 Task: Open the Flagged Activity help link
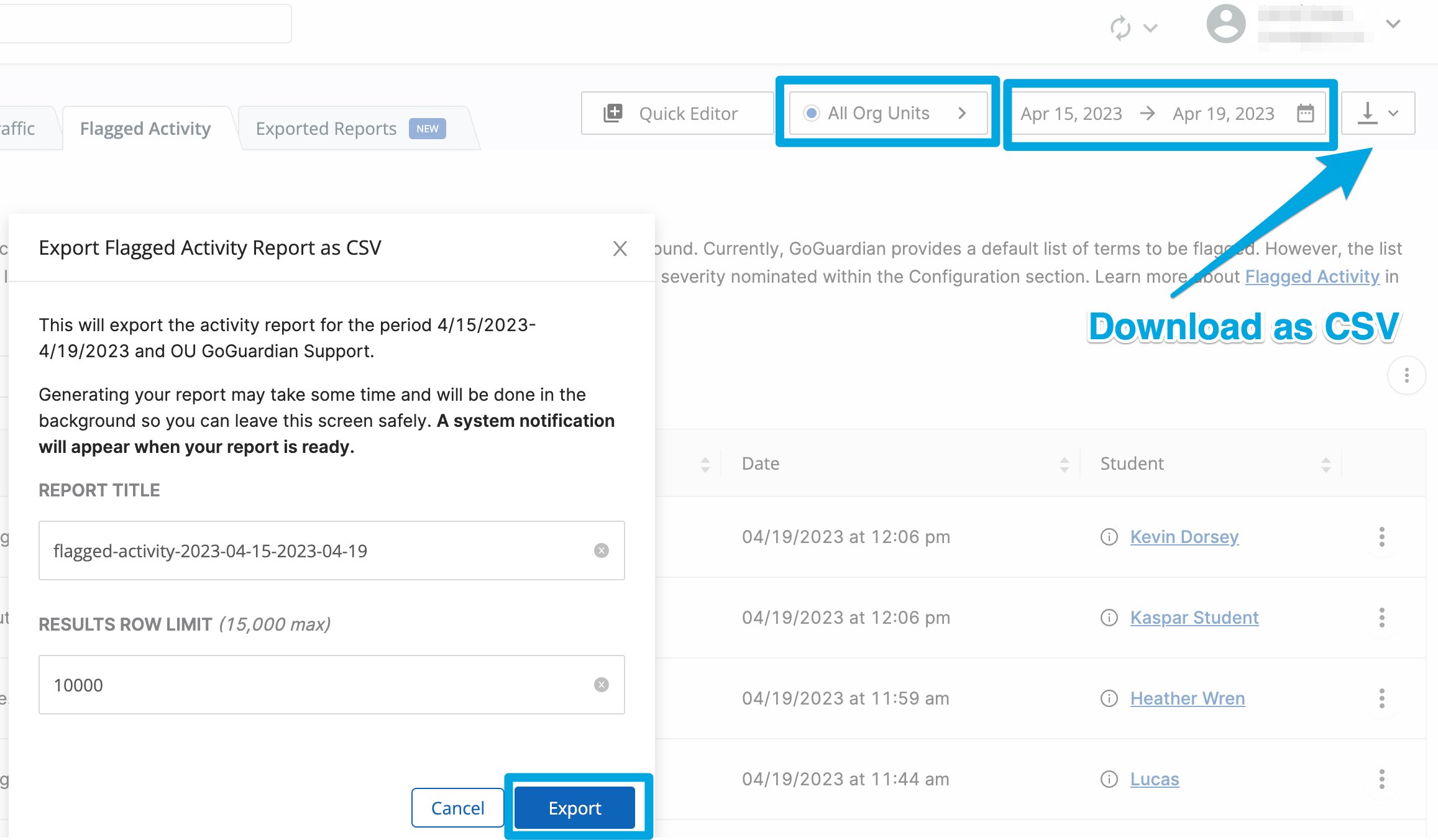point(1312,276)
